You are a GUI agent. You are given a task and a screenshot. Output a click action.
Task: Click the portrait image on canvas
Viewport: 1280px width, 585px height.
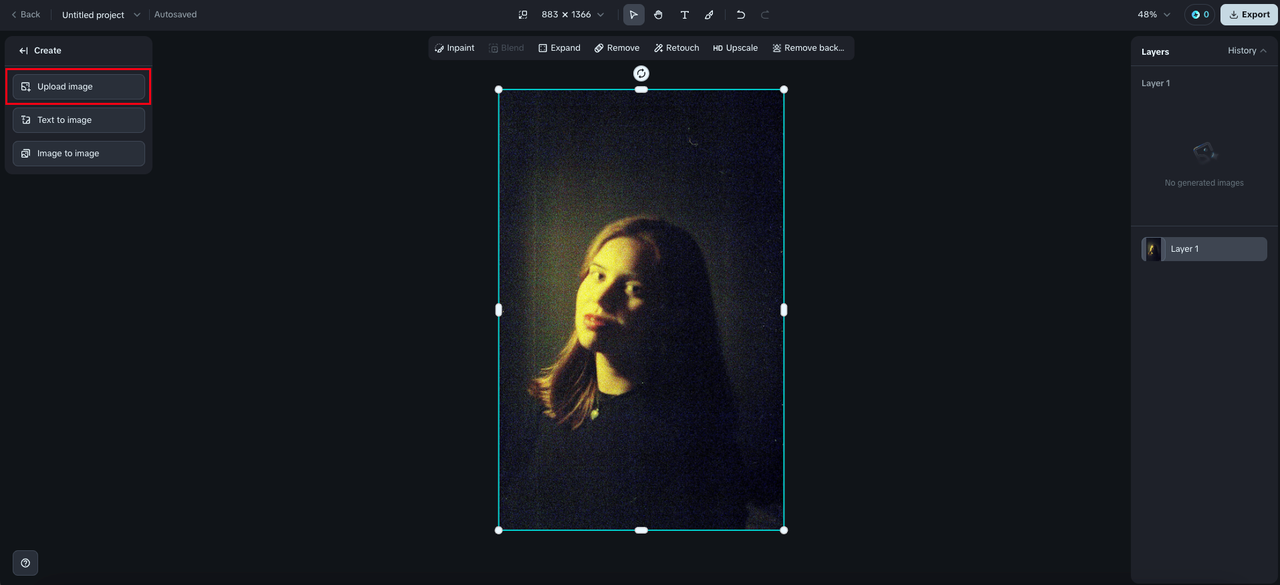(x=641, y=310)
